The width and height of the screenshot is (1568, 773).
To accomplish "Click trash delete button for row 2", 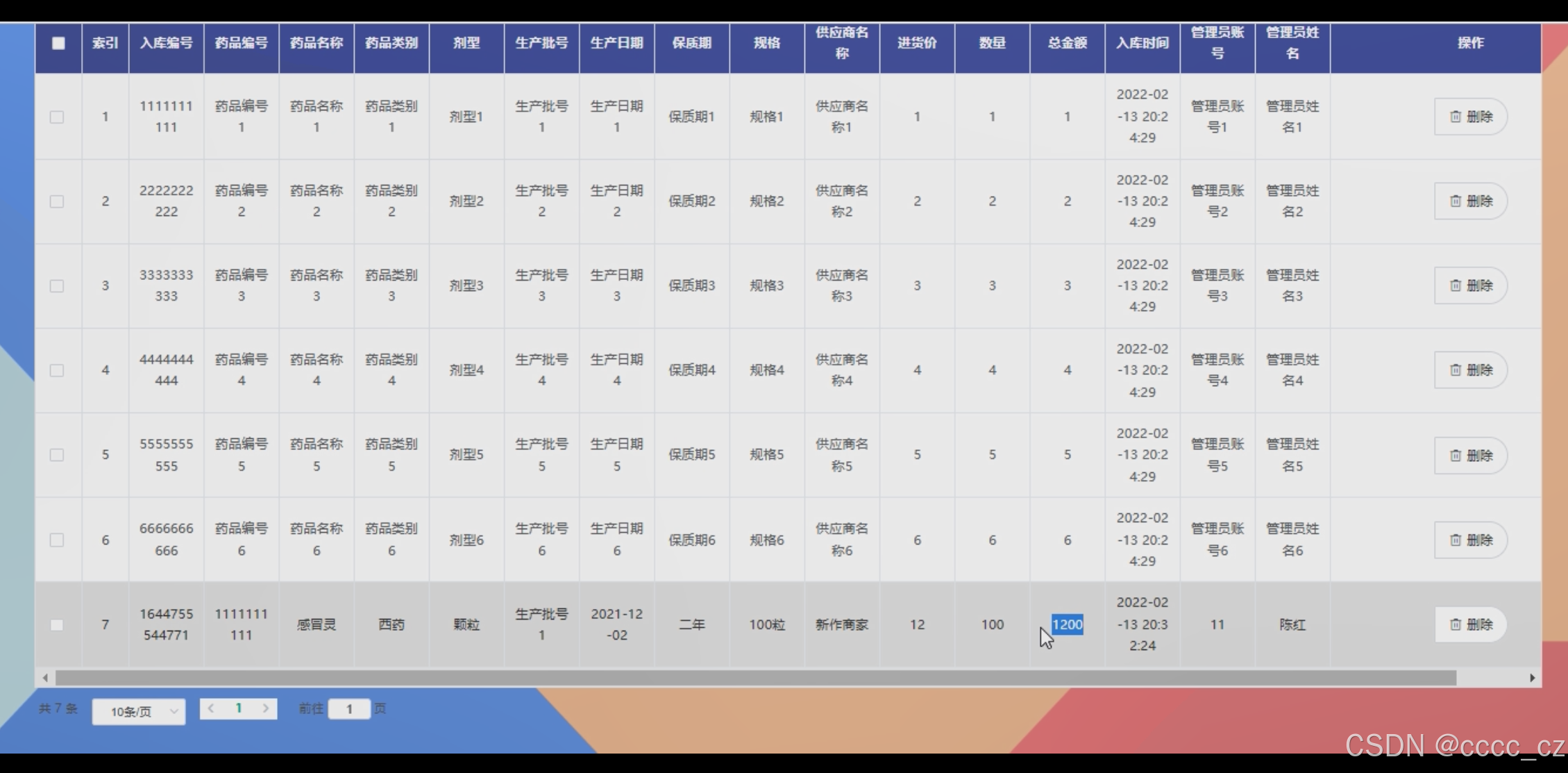I will [1470, 201].
